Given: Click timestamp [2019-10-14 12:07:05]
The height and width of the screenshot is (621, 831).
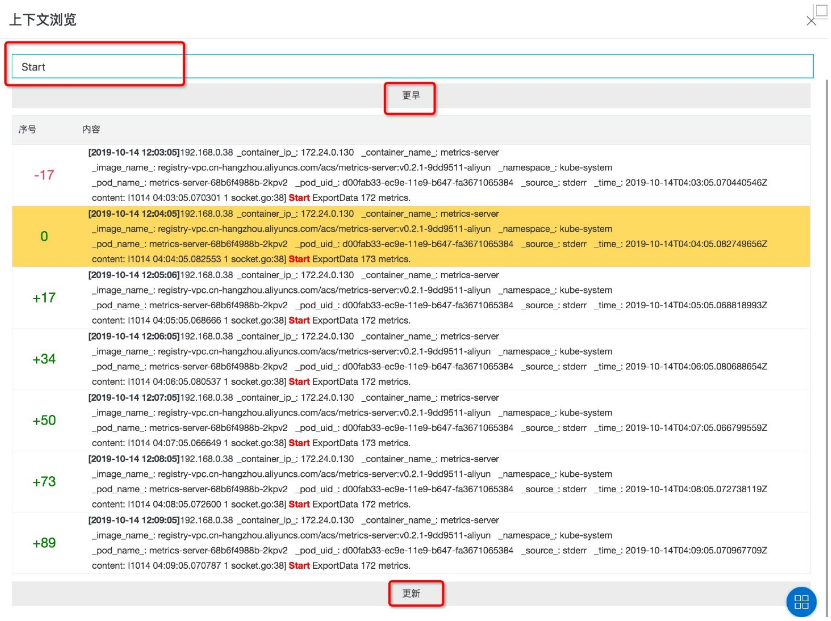Looking at the screenshot, I should (x=134, y=398).
